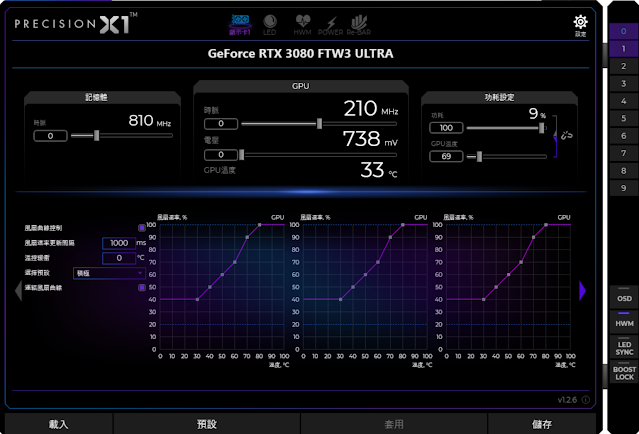Toggle LED SYNC in the side panel
639x434 pixels.
[x=624, y=348]
